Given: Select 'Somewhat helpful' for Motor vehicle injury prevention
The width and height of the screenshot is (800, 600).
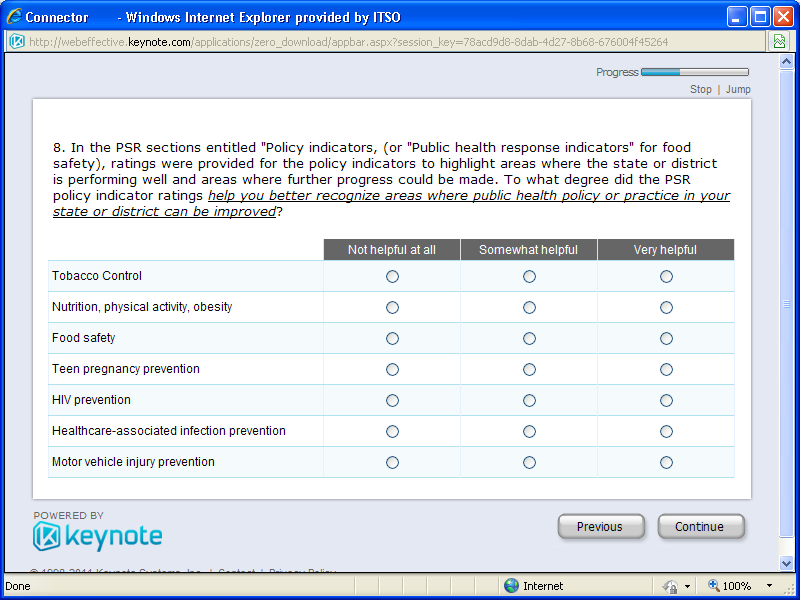Looking at the screenshot, I should tap(530, 462).
